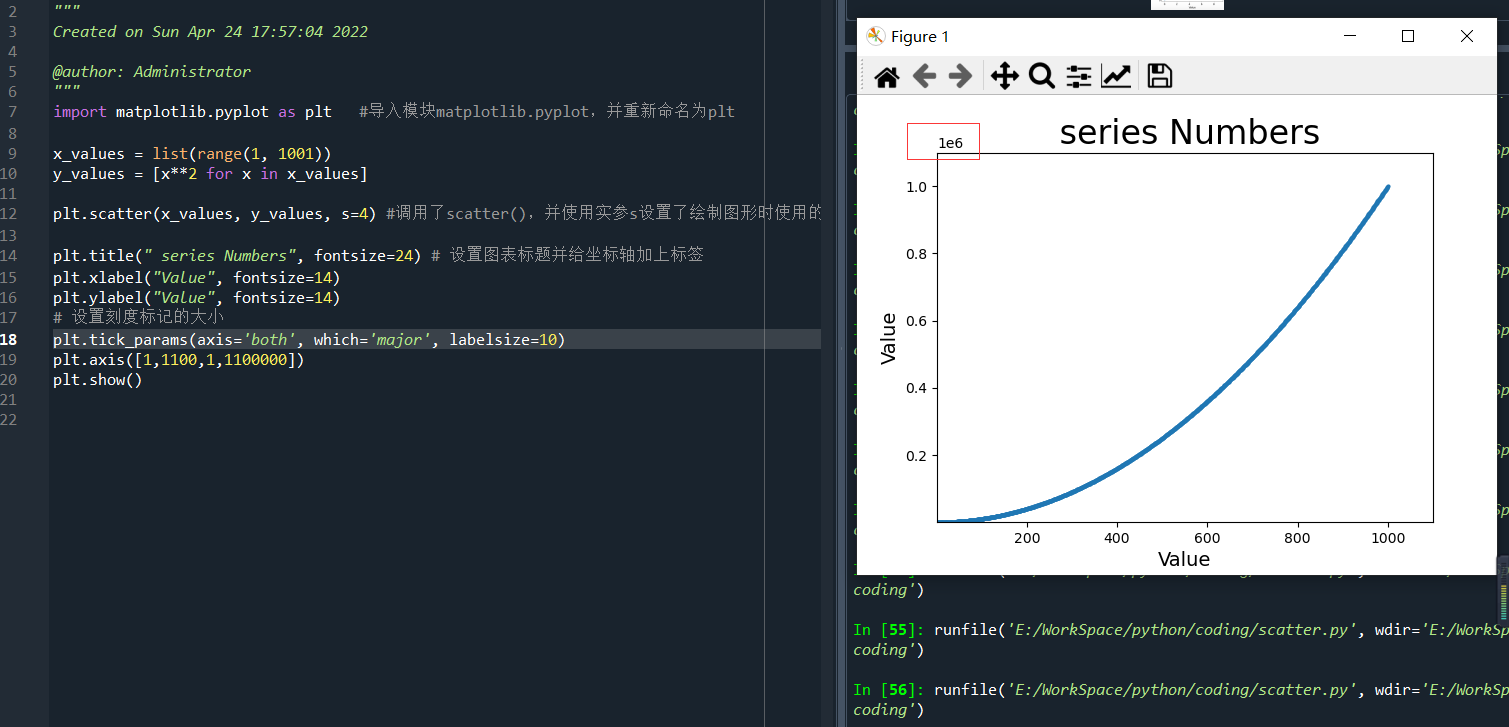Click the highlighted plt.tick_params code line

point(300,339)
